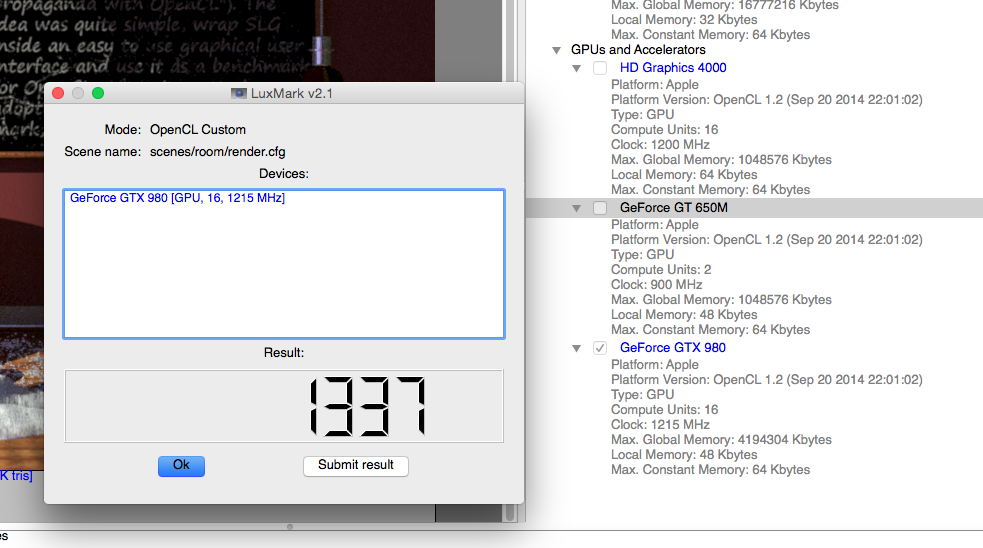Click the 1337 result display
This screenshot has width=983, height=548.
point(284,406)
